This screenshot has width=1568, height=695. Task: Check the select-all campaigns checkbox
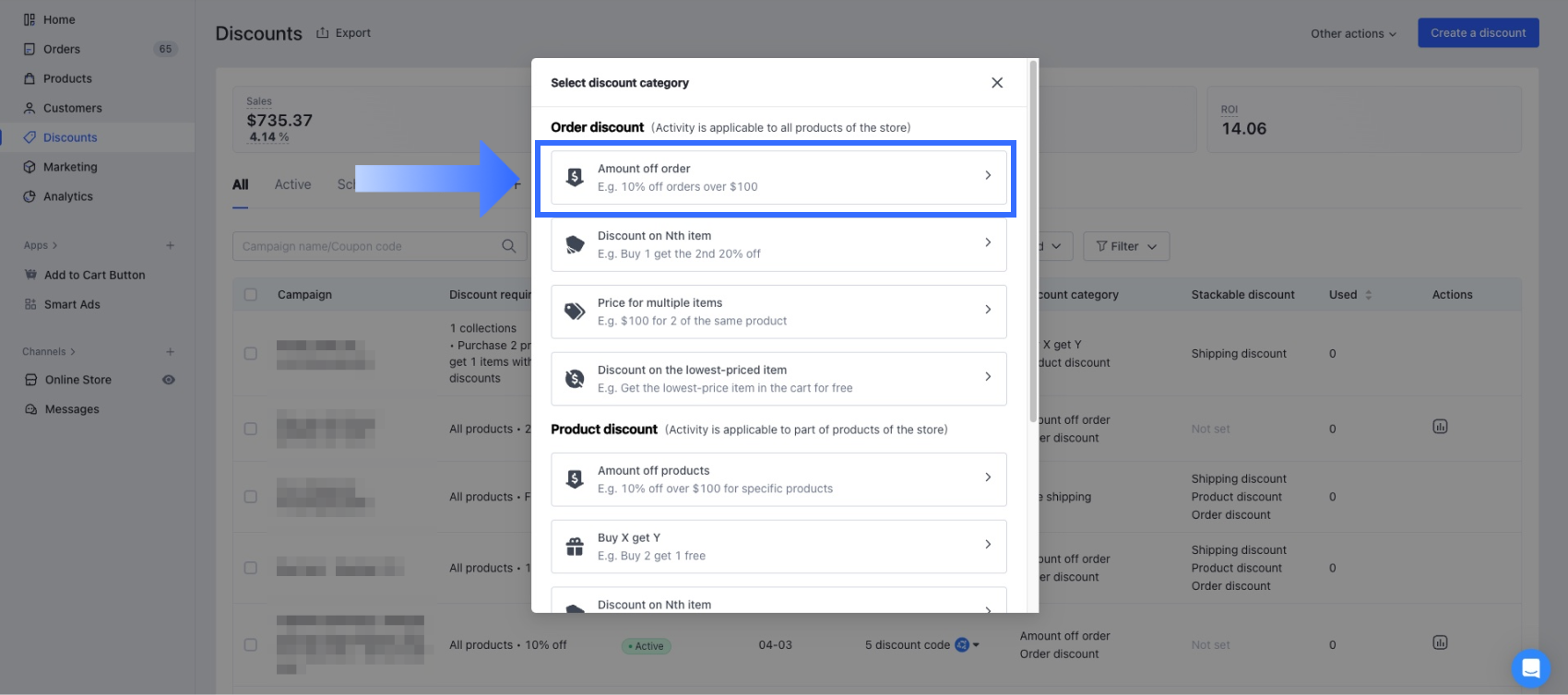[x=251, y=295]
